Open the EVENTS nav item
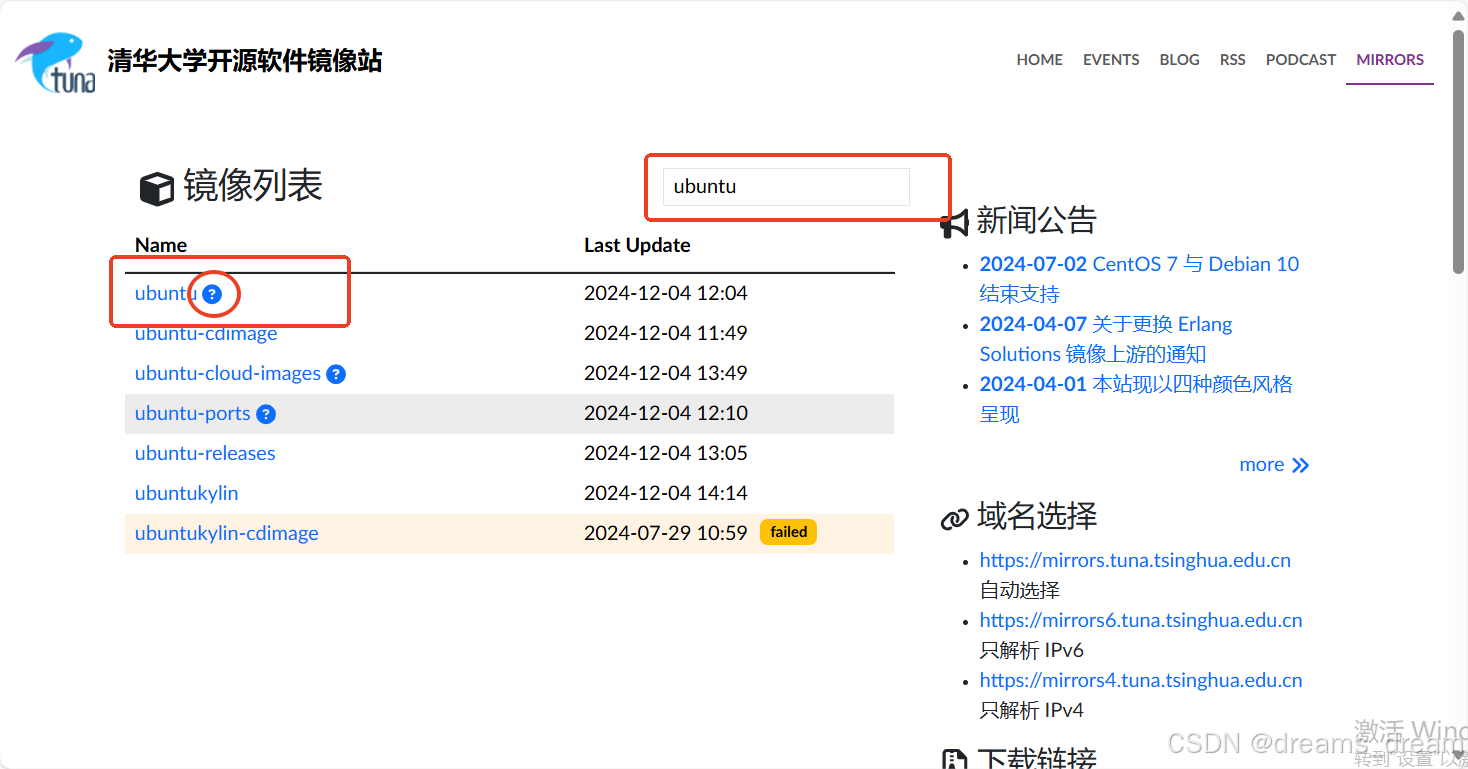The height and width of the screenshot is (769, 1468). tap(1111, 59)
